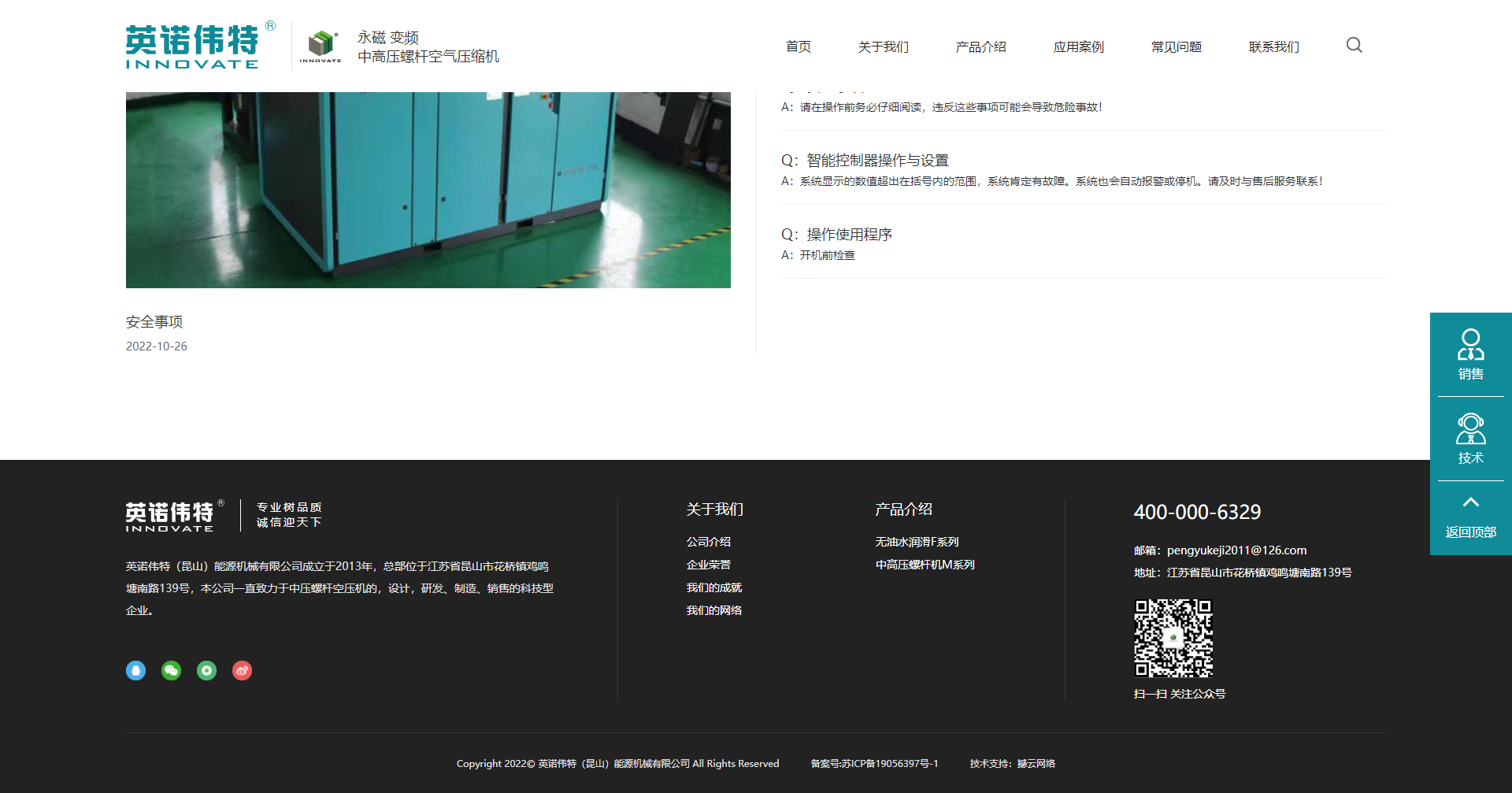Click the footer 英诺伟特 INNOVATE logo
The height and width of the screenshot is (793, 1512).
(x=175, y=516)
